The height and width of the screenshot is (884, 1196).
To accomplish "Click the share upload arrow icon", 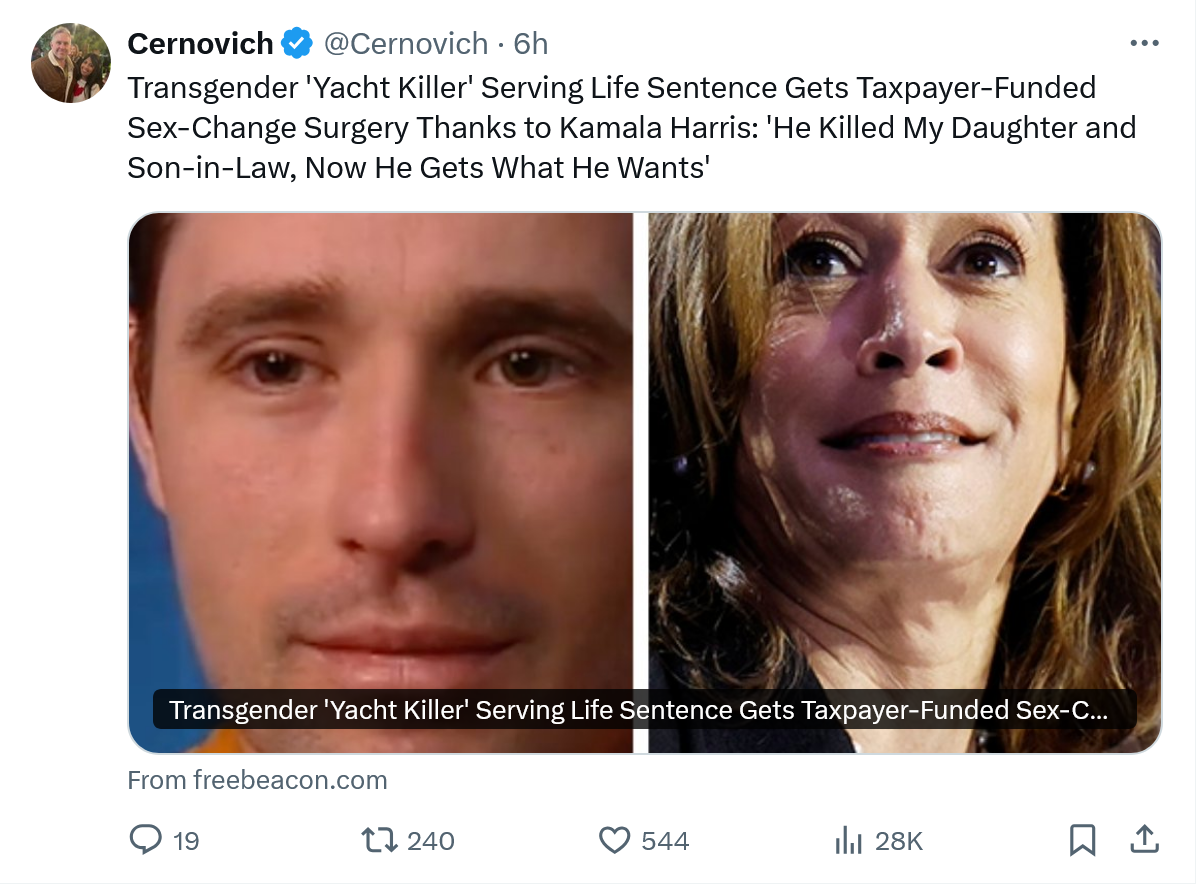I will click(x=1144, y=839).
